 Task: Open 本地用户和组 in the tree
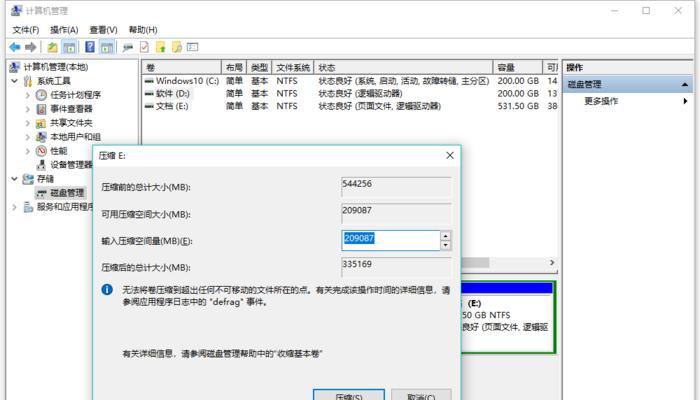(75, 137)
